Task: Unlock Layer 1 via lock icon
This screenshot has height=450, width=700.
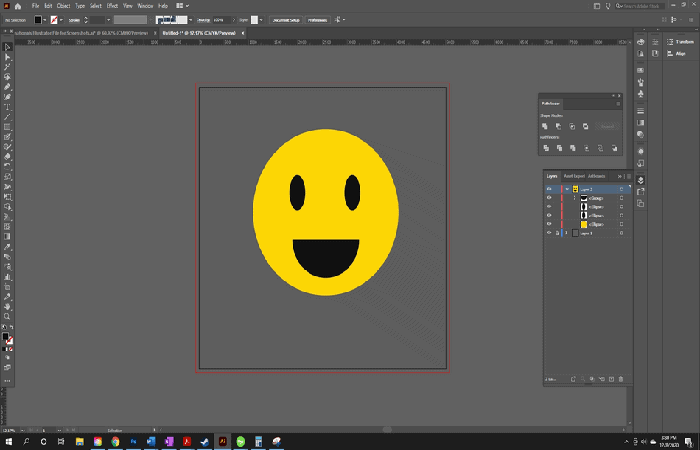Action: (557, 233)
